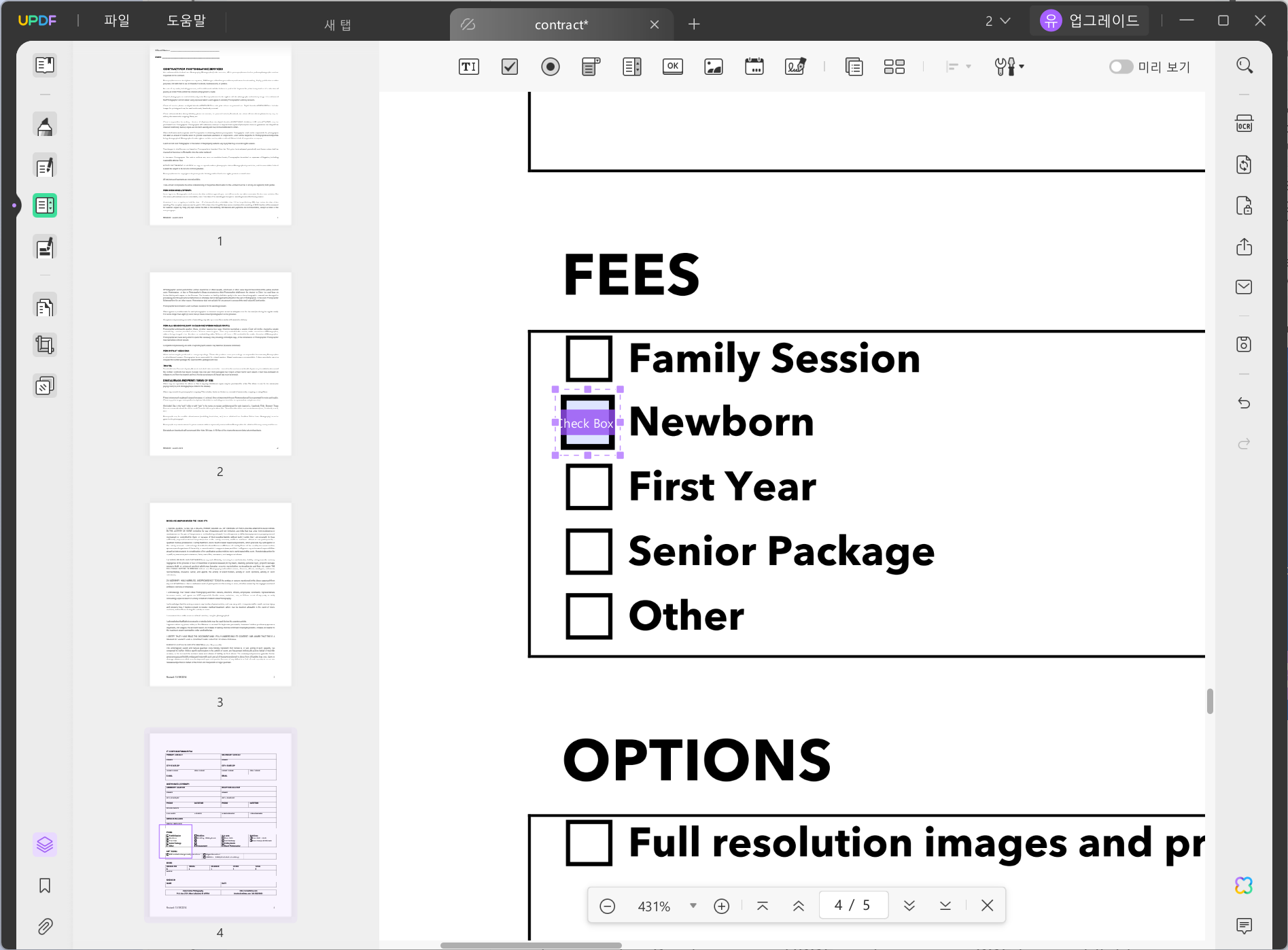Check the First Year box

click(589, 487)
